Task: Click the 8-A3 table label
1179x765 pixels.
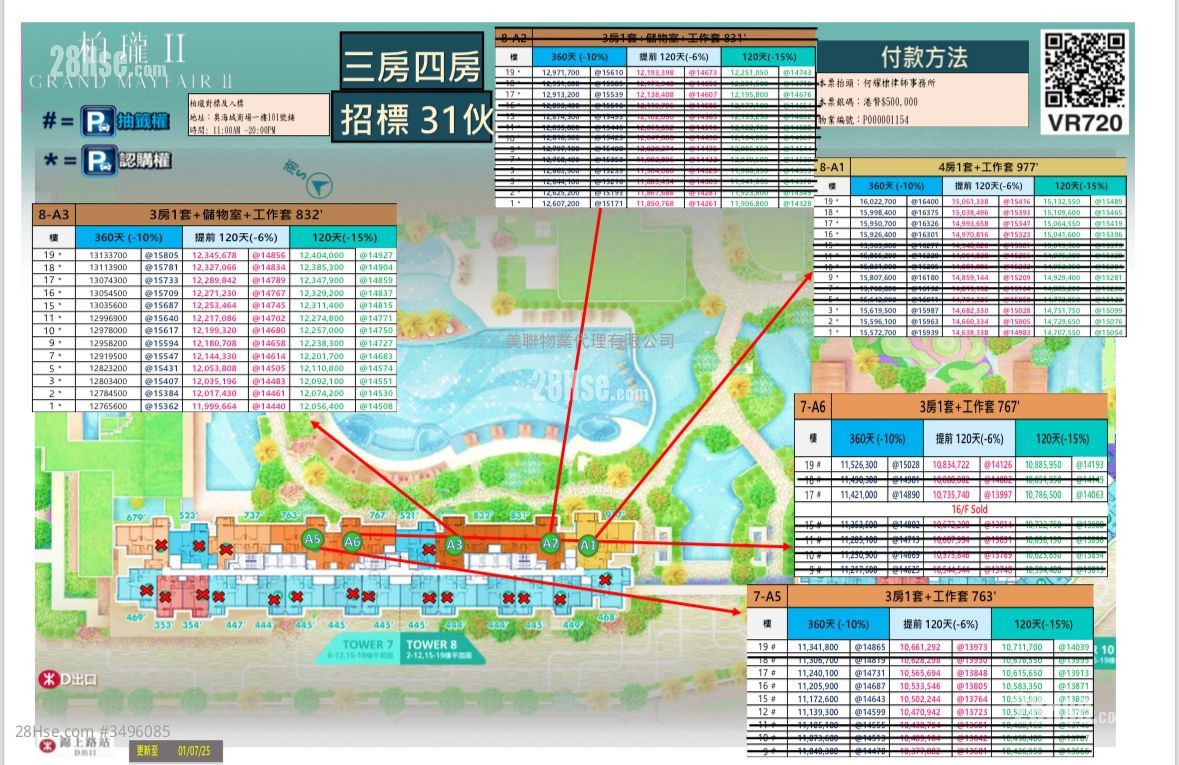Action: 53,215
